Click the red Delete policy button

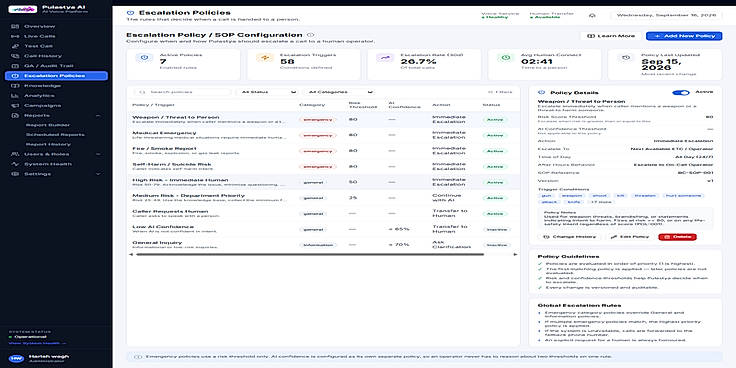point(677,237)
